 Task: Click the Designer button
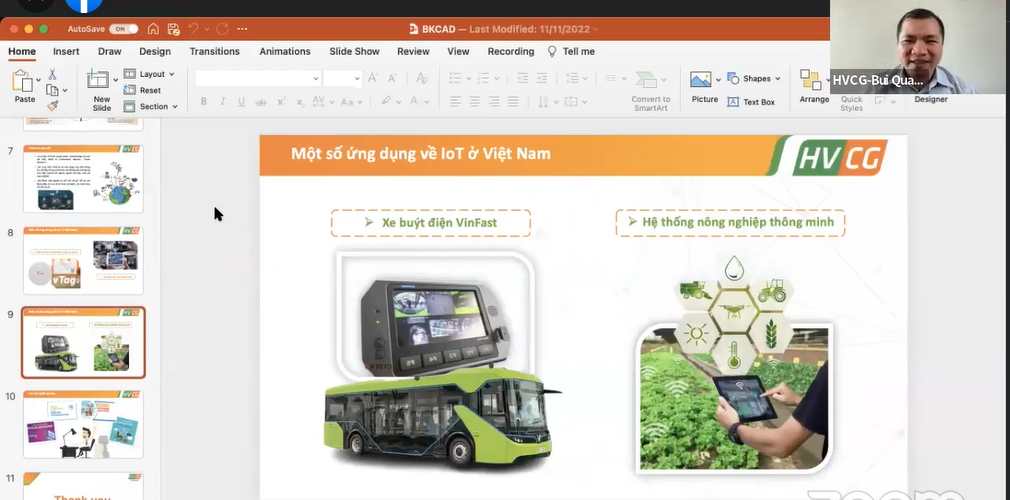931,99
